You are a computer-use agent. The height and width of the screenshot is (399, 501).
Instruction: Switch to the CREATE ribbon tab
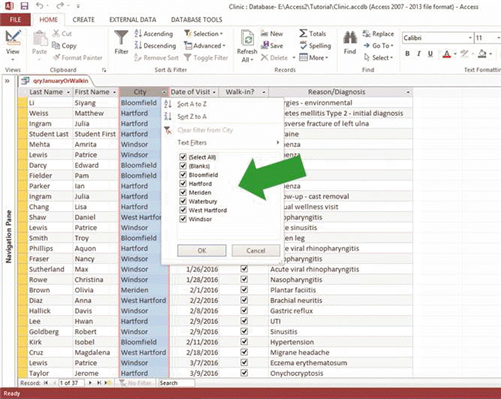tap(83, 20)
